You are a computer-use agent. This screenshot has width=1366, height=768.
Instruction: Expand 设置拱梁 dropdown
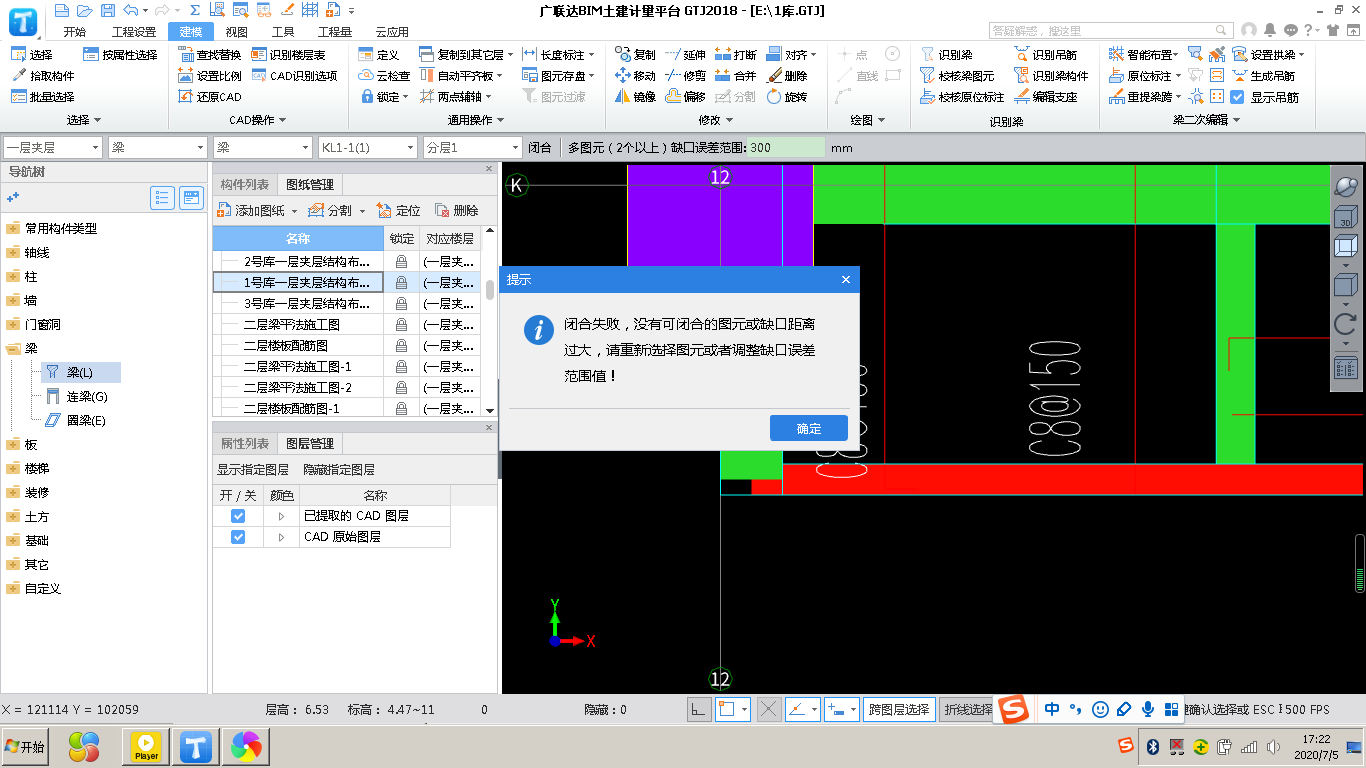pyautogui.click(x=1301, y=55)
